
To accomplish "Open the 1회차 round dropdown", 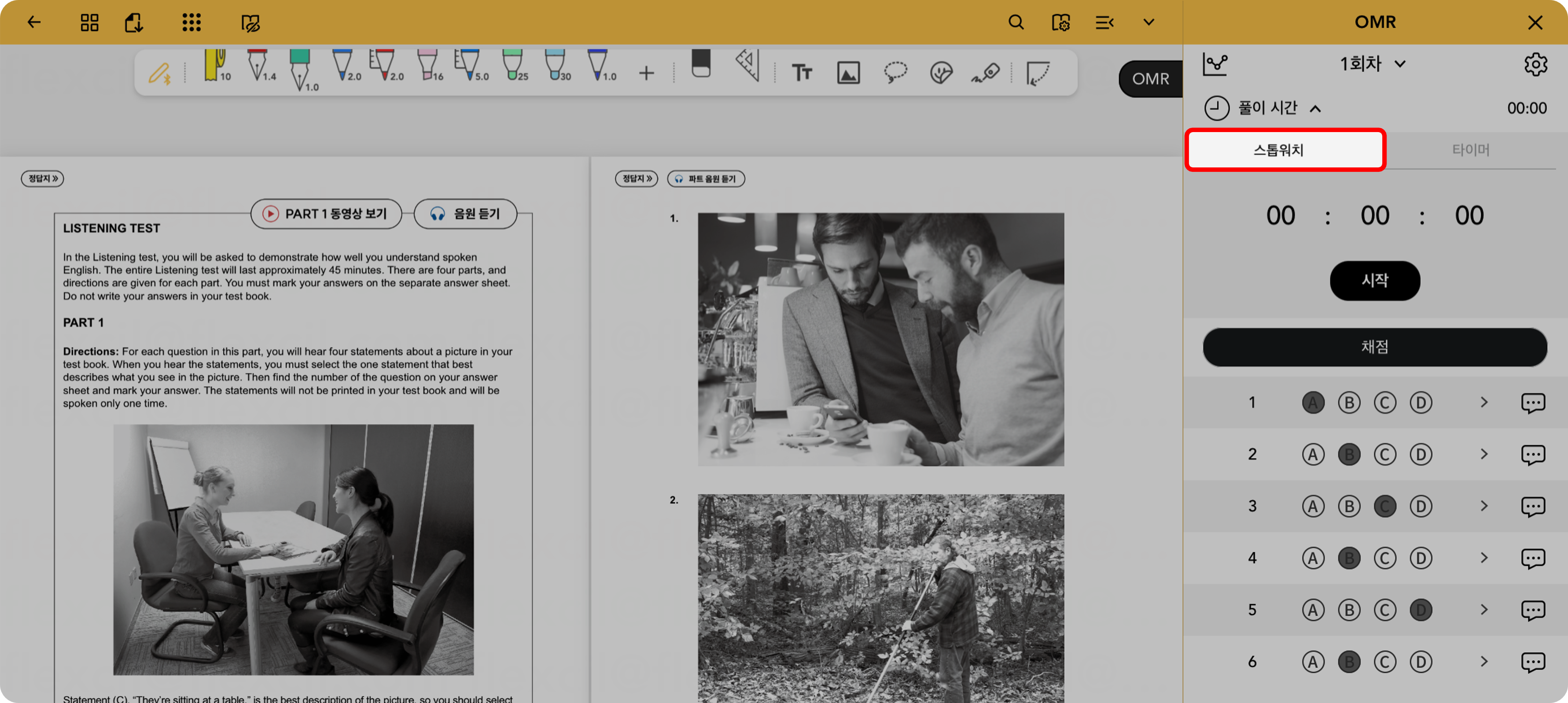I will coord(1373,63).
